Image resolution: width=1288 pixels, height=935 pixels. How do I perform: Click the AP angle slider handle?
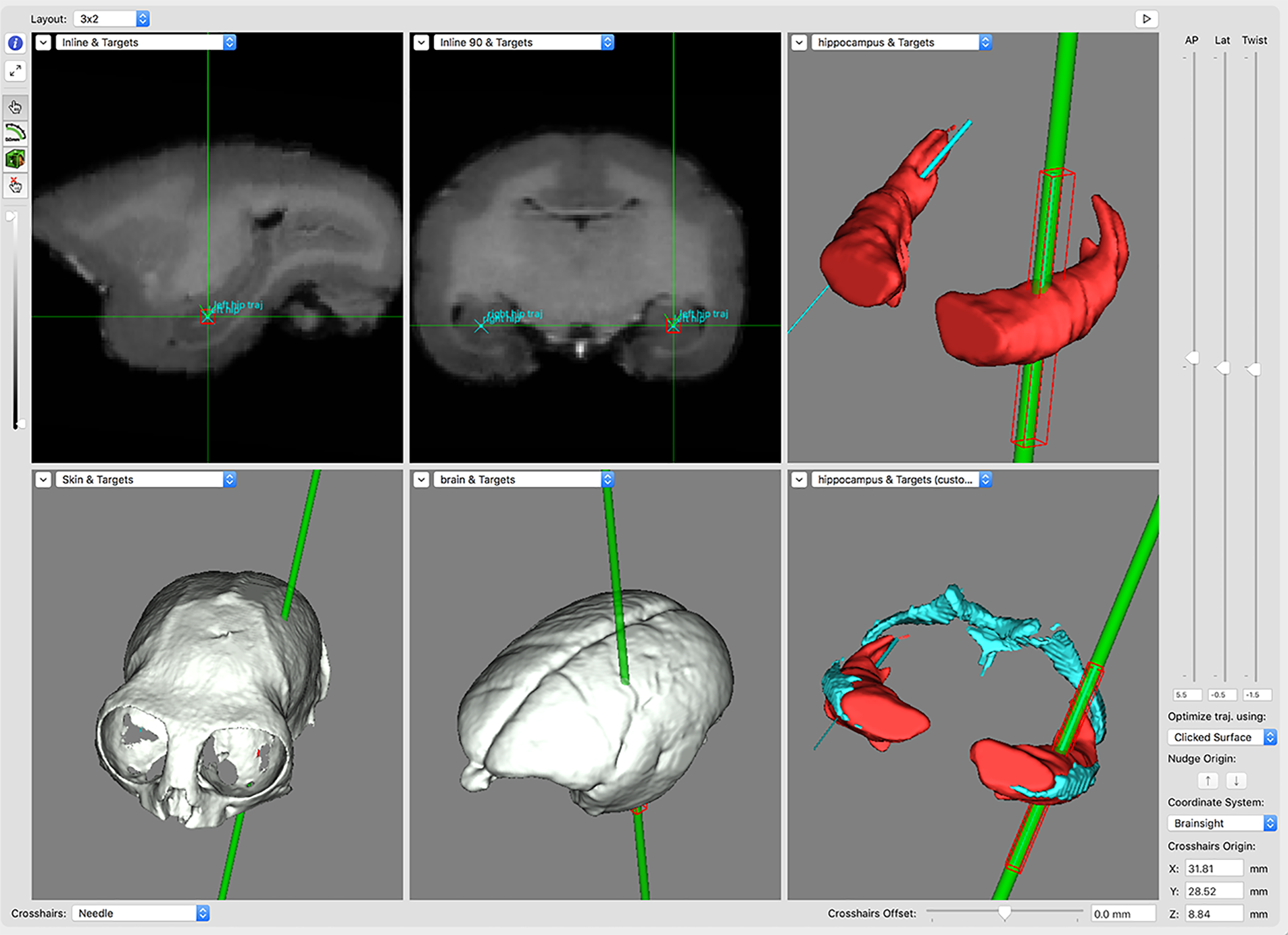(1193, 358)
